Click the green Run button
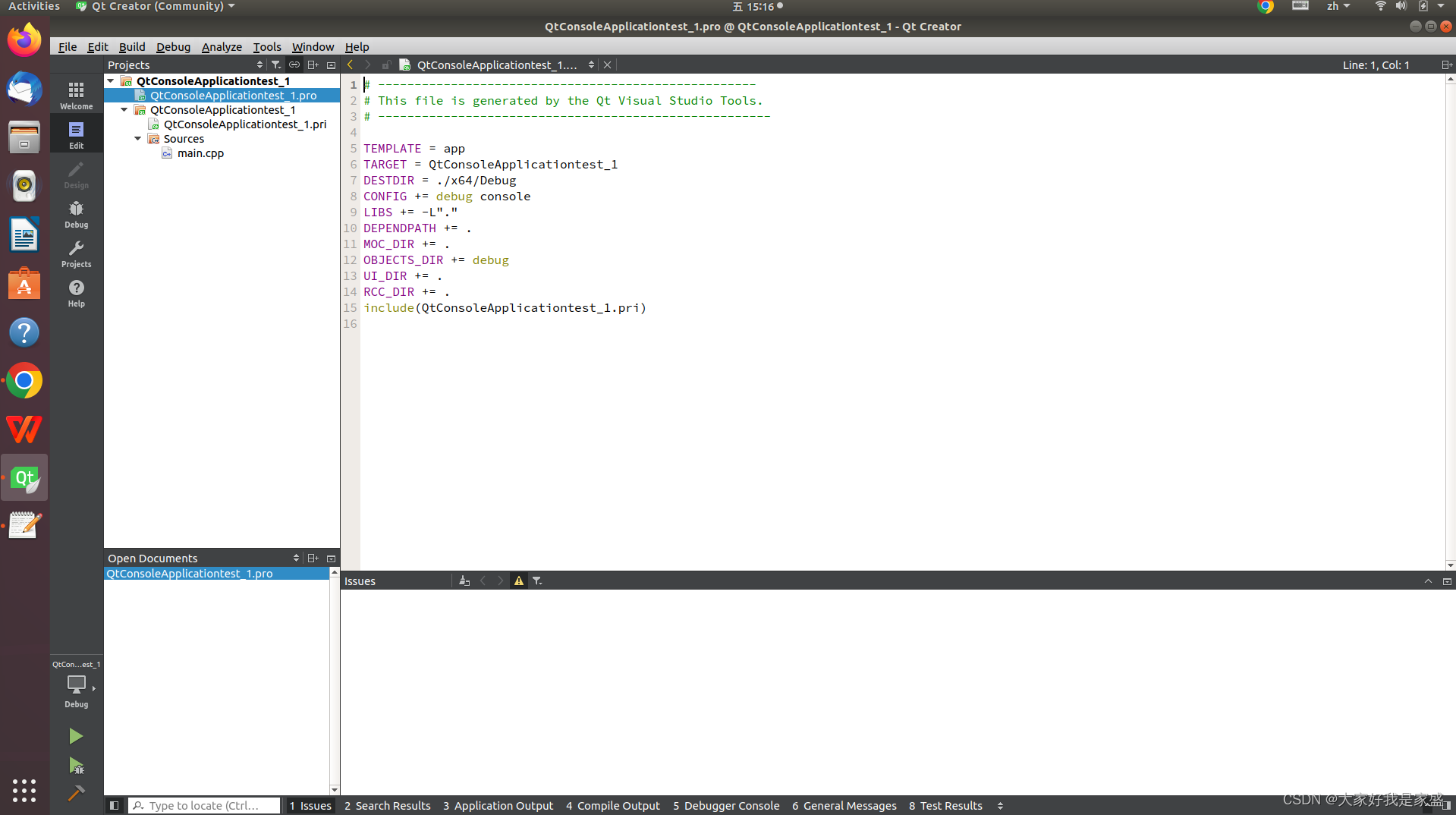 pos(76,735)
